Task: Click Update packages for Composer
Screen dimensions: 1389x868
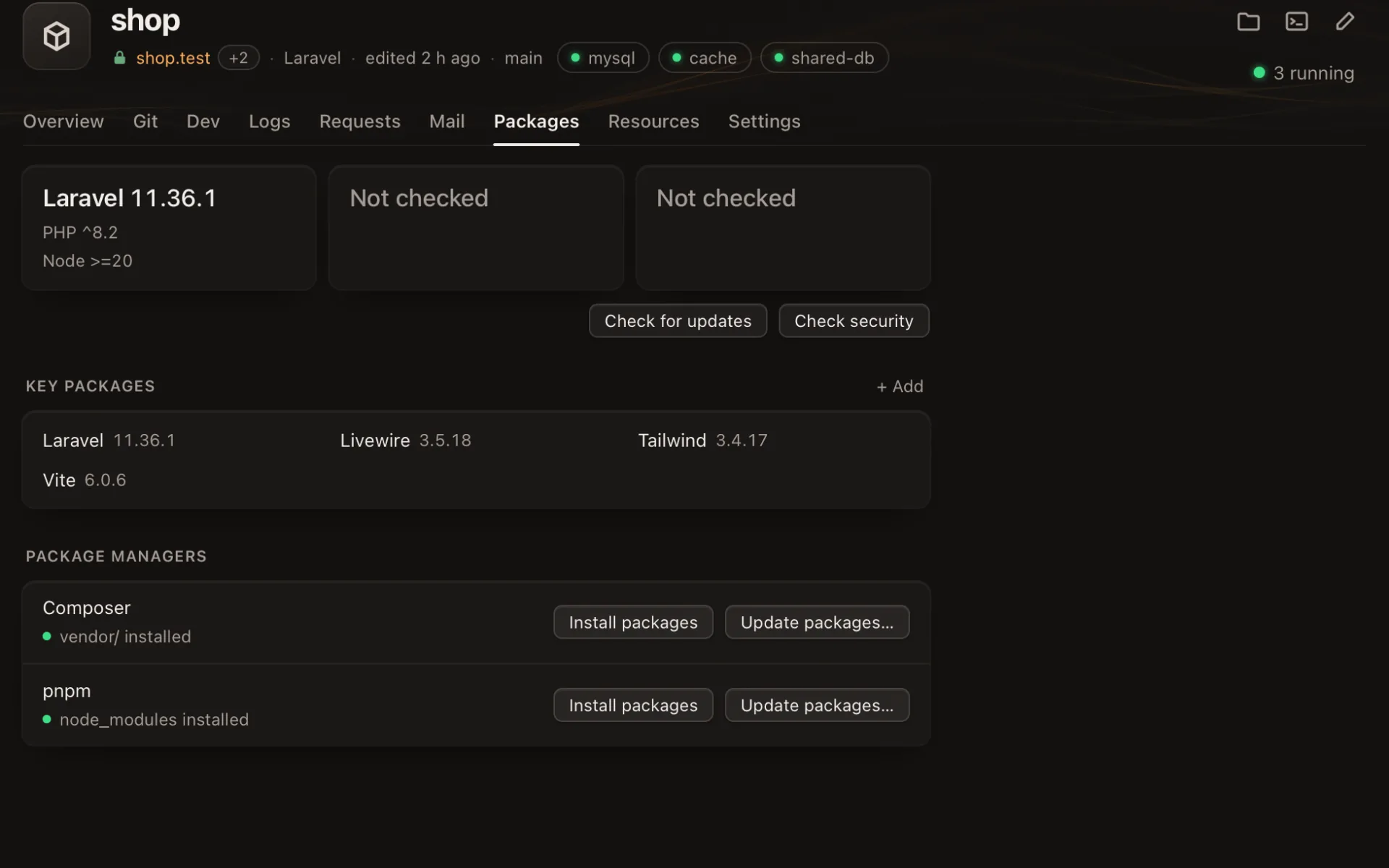Action: pyautogui.click(x=817, y=622)
